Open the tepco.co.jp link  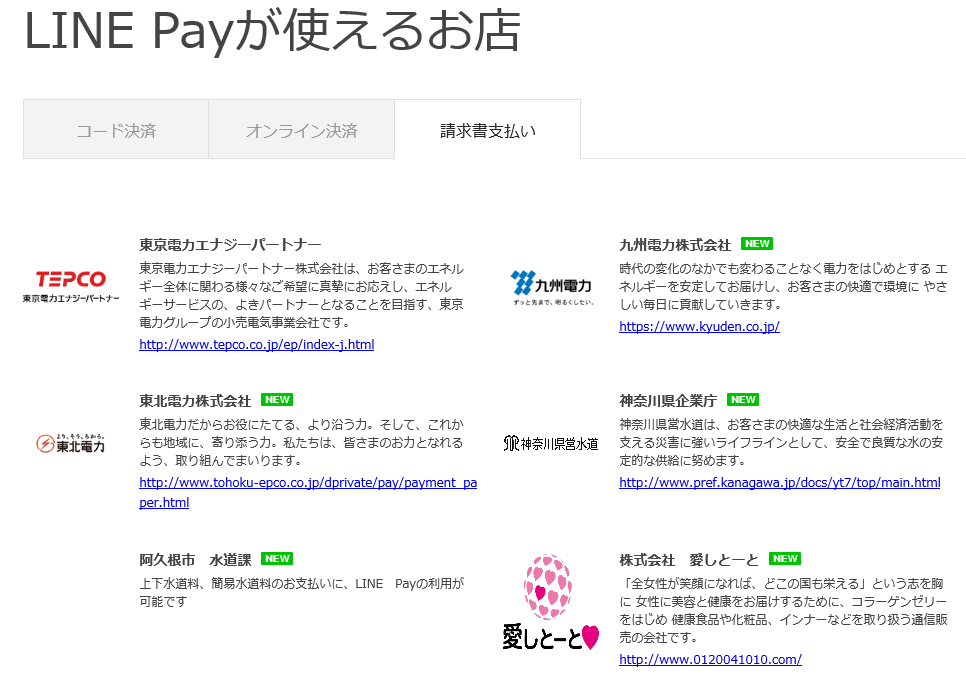coord(256,344)
